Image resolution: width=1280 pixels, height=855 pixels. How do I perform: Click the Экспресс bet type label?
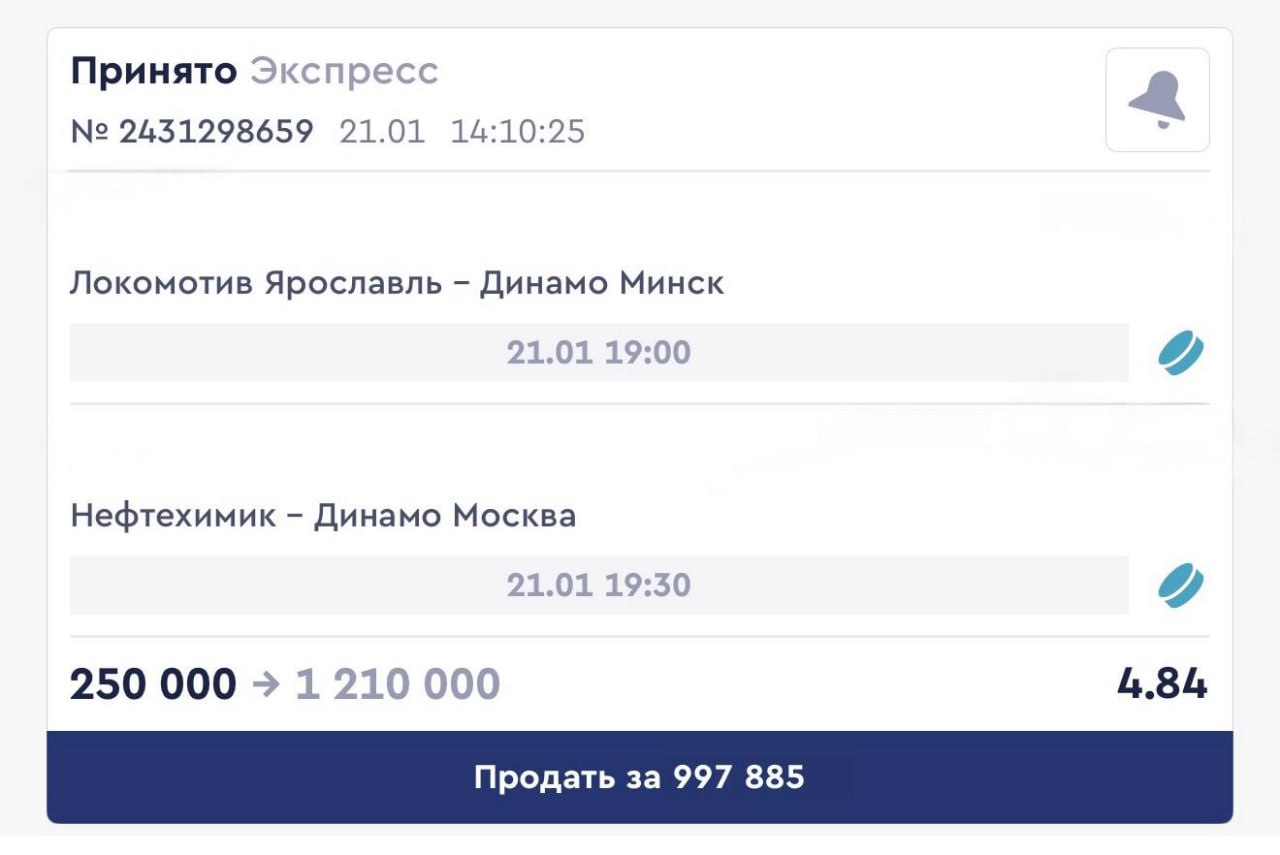(344, 71)
